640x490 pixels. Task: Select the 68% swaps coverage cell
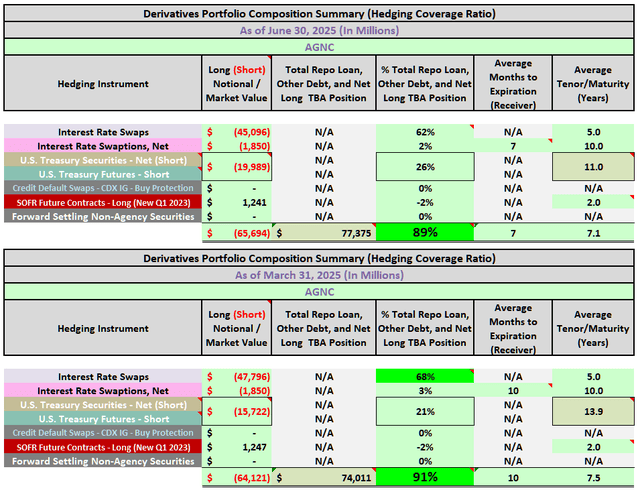(x=425, y=376)
